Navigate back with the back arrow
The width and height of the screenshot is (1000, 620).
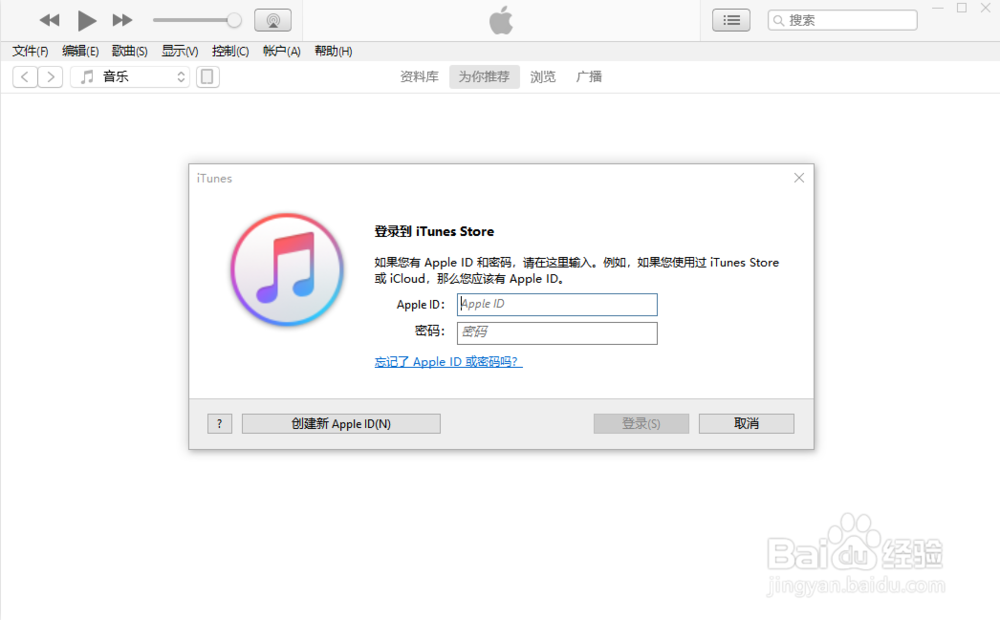click(x=24, y=76)
